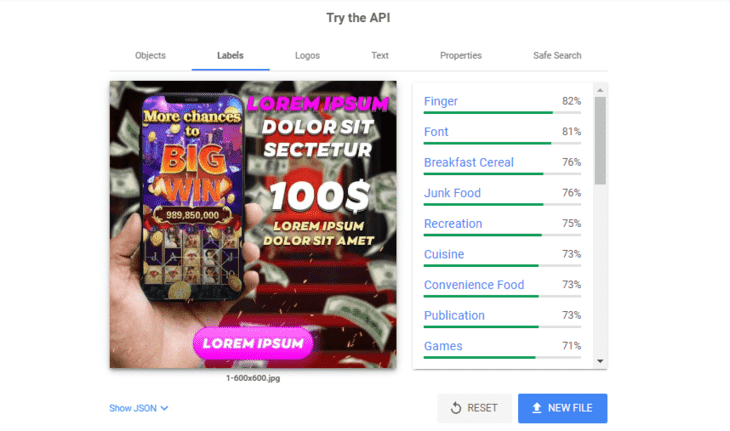The image size is (730, 431).
Task: Click the uploaded casino ad image
Action: pyautogui.click(x=253, y=224)
